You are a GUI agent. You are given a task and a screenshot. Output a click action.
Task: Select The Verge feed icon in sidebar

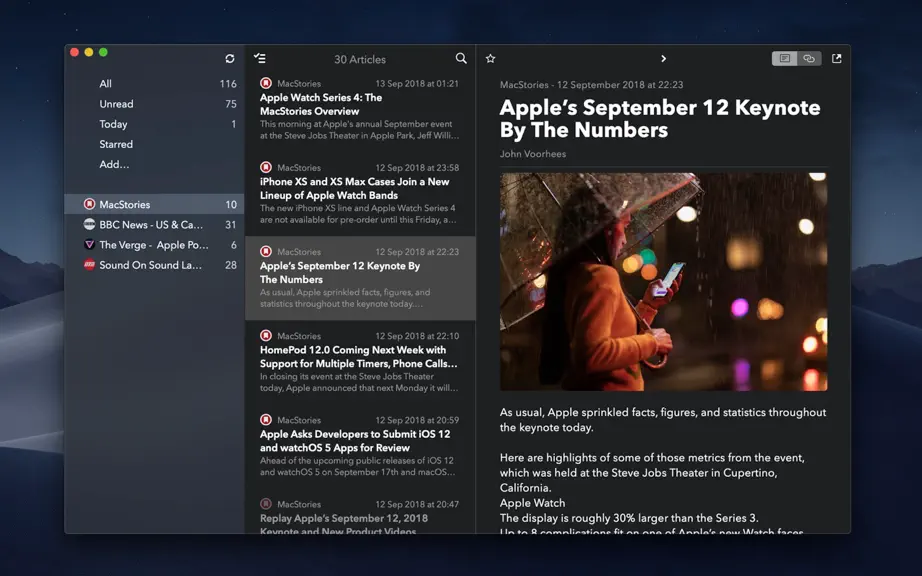point(89,245)
